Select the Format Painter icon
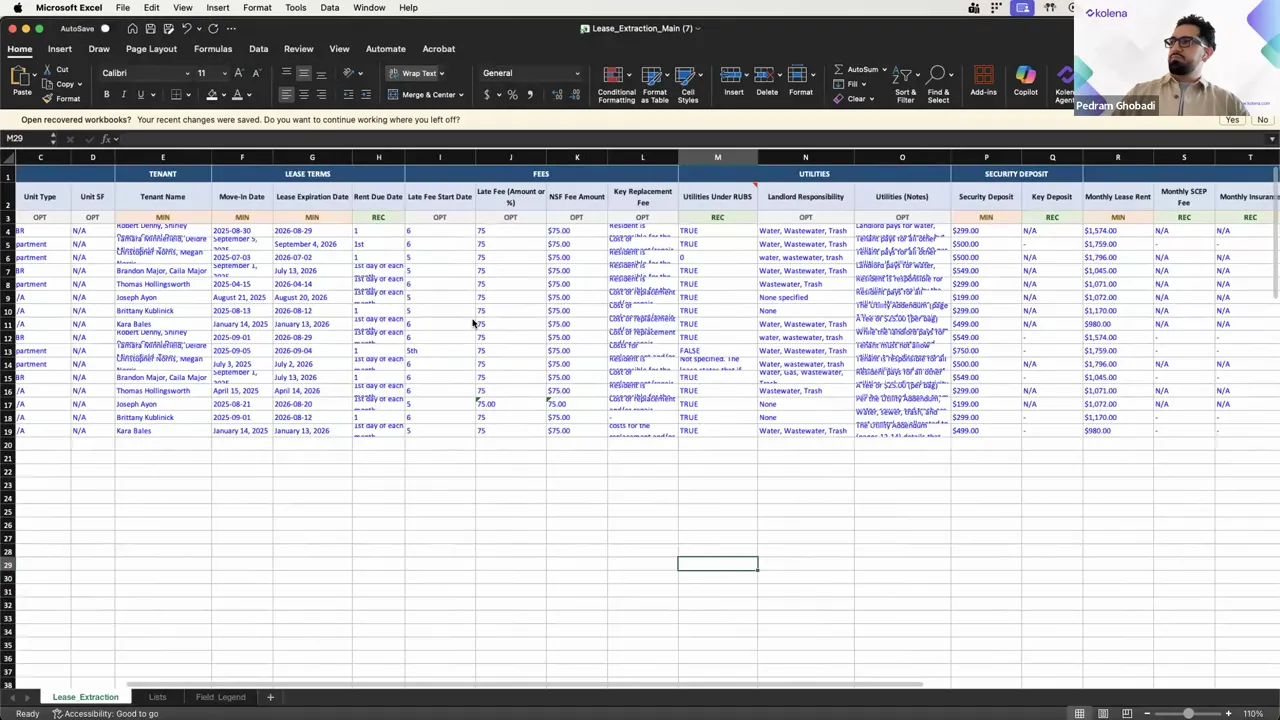This screenshot has width=1280, height=720. tap(62, 97)
